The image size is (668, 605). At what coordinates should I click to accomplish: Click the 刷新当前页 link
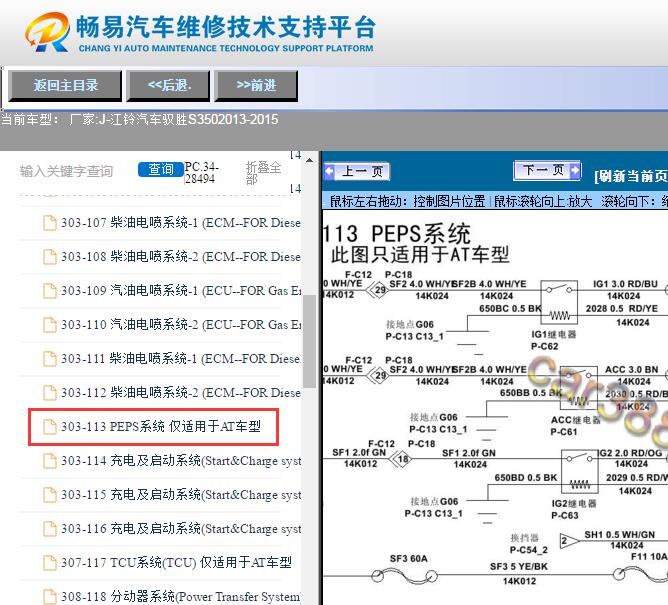click(631, 176)
